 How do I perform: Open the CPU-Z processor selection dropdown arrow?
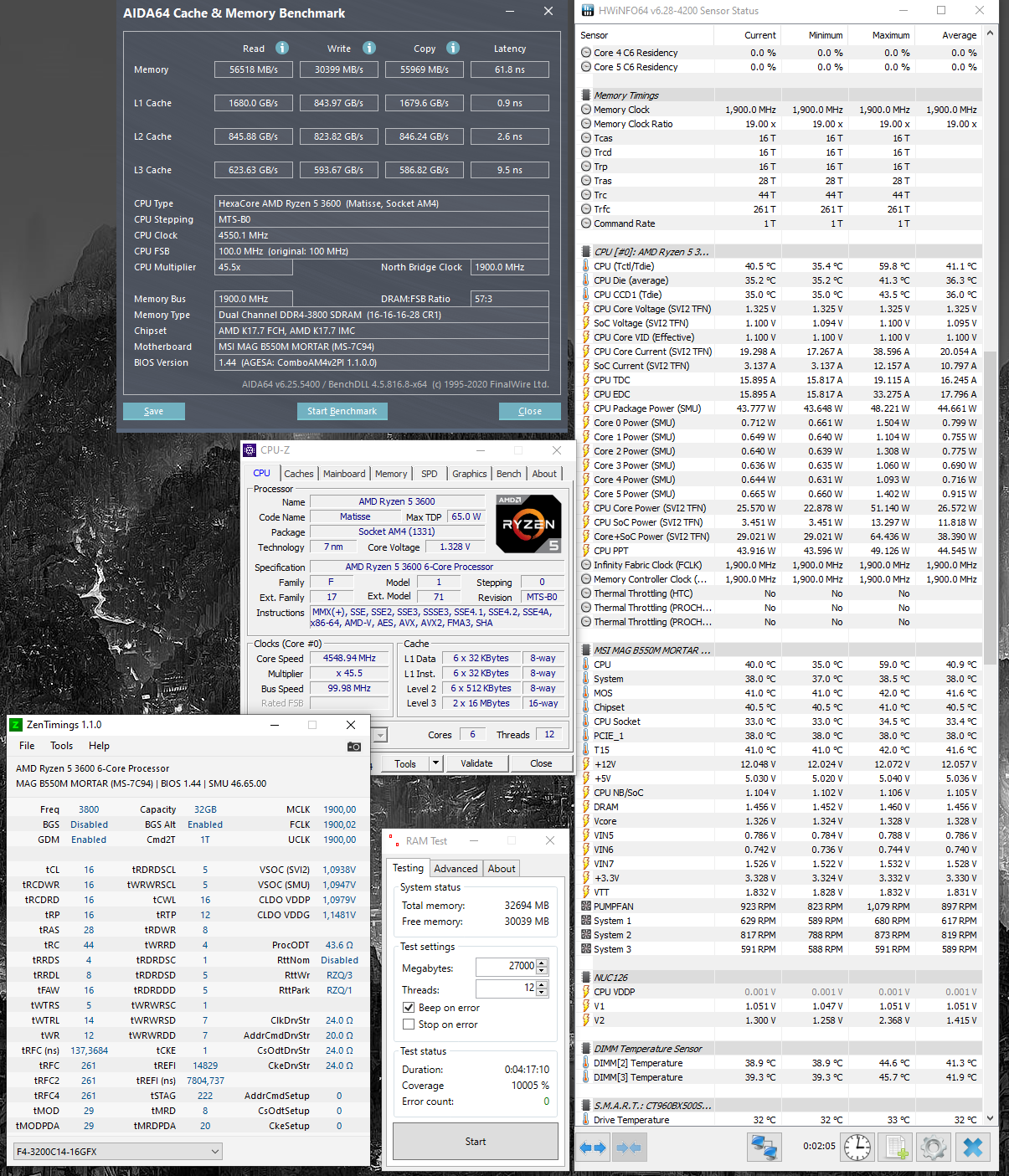[x=380, y=735]
